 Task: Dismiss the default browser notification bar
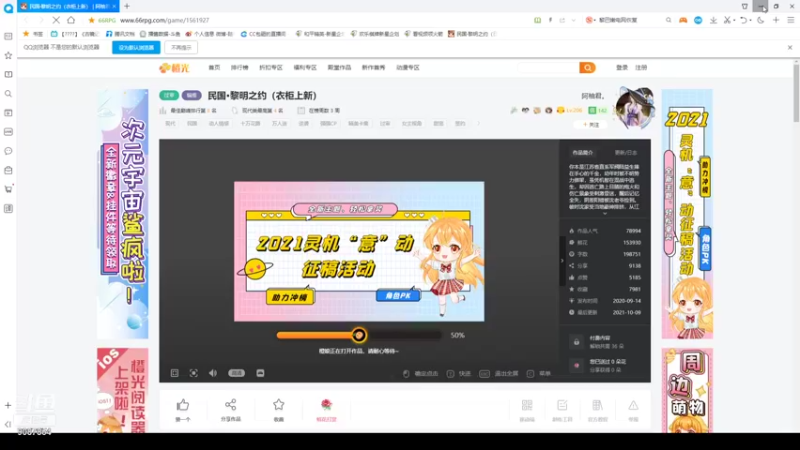point(790,47)
